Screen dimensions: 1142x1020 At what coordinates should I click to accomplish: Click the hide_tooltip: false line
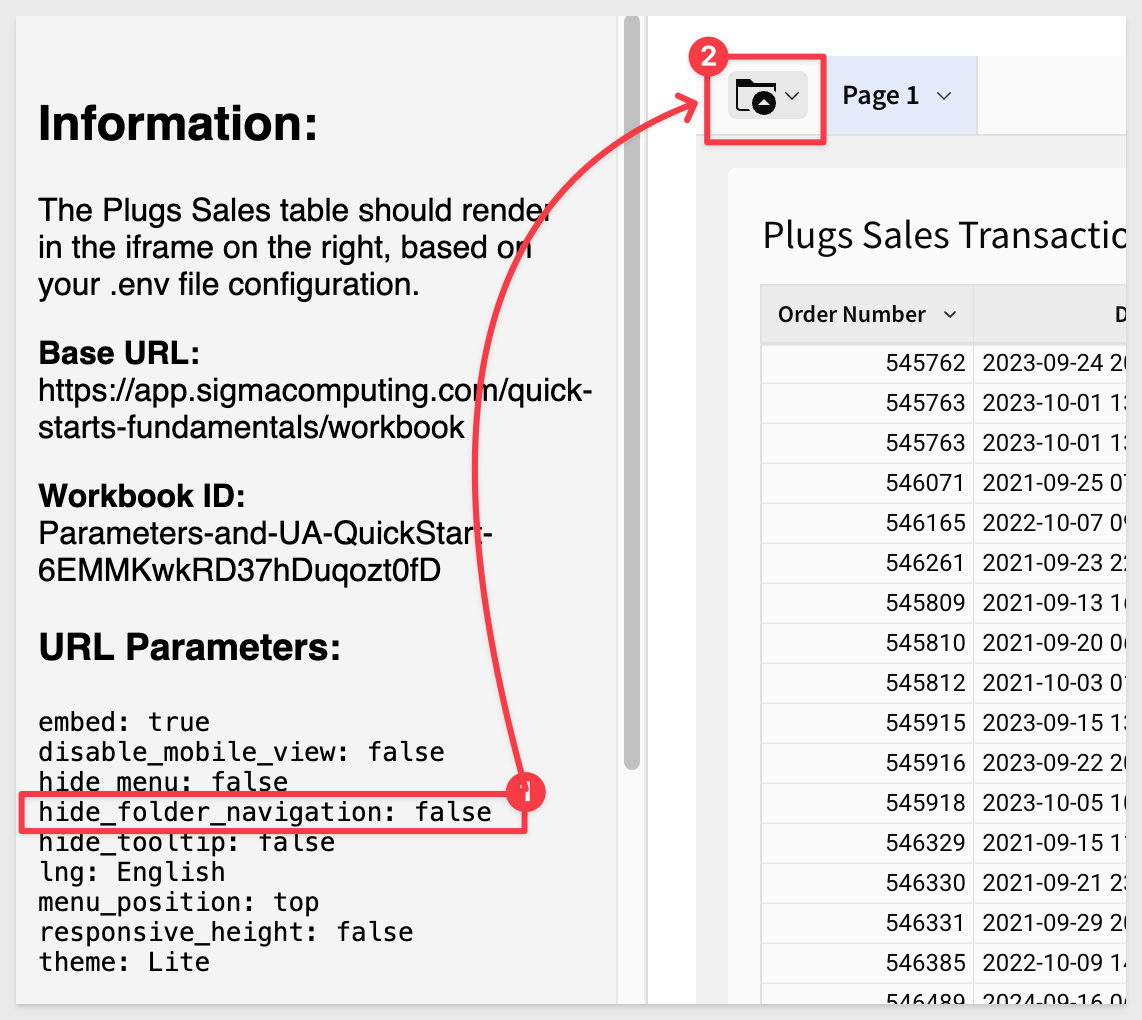coord(186,842)
